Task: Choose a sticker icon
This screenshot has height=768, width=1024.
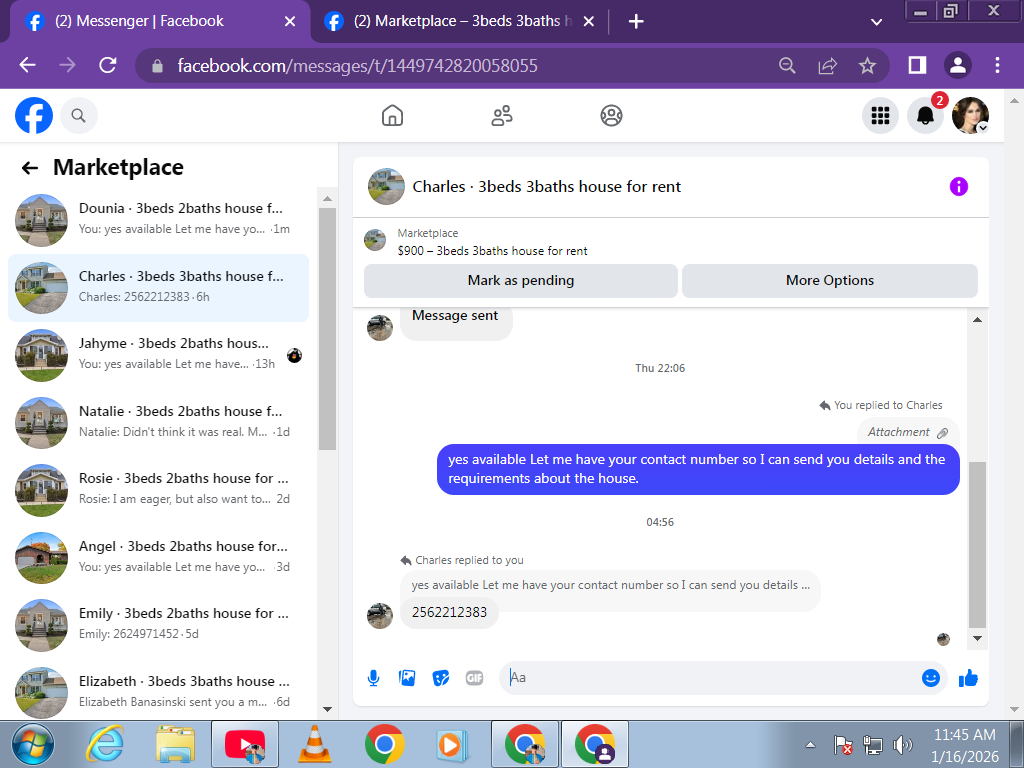Action: point(441,678)
